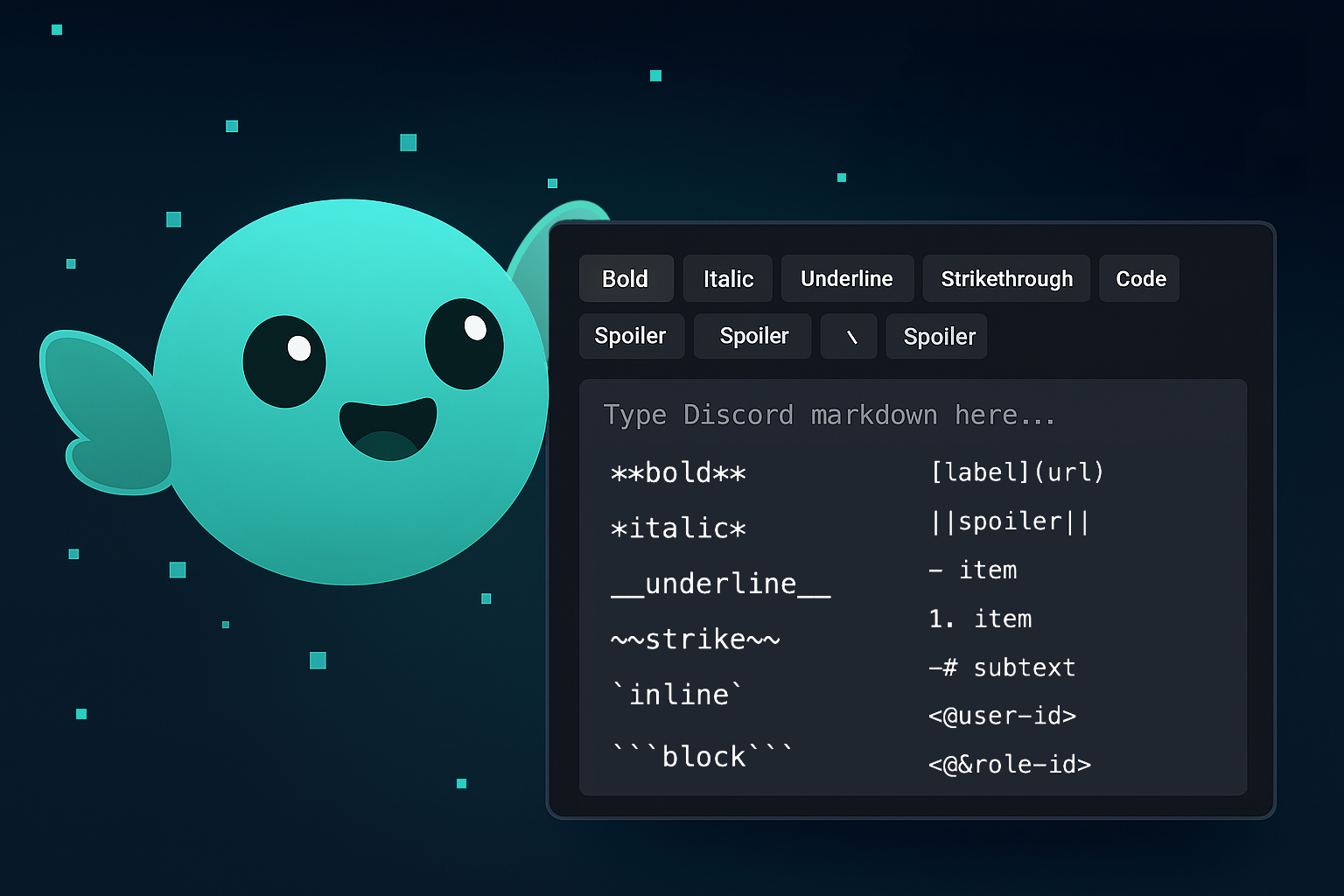The width and height of the screenshot is (1344, 896).
Task: Select the Underline button
Action: pos(847,278)
